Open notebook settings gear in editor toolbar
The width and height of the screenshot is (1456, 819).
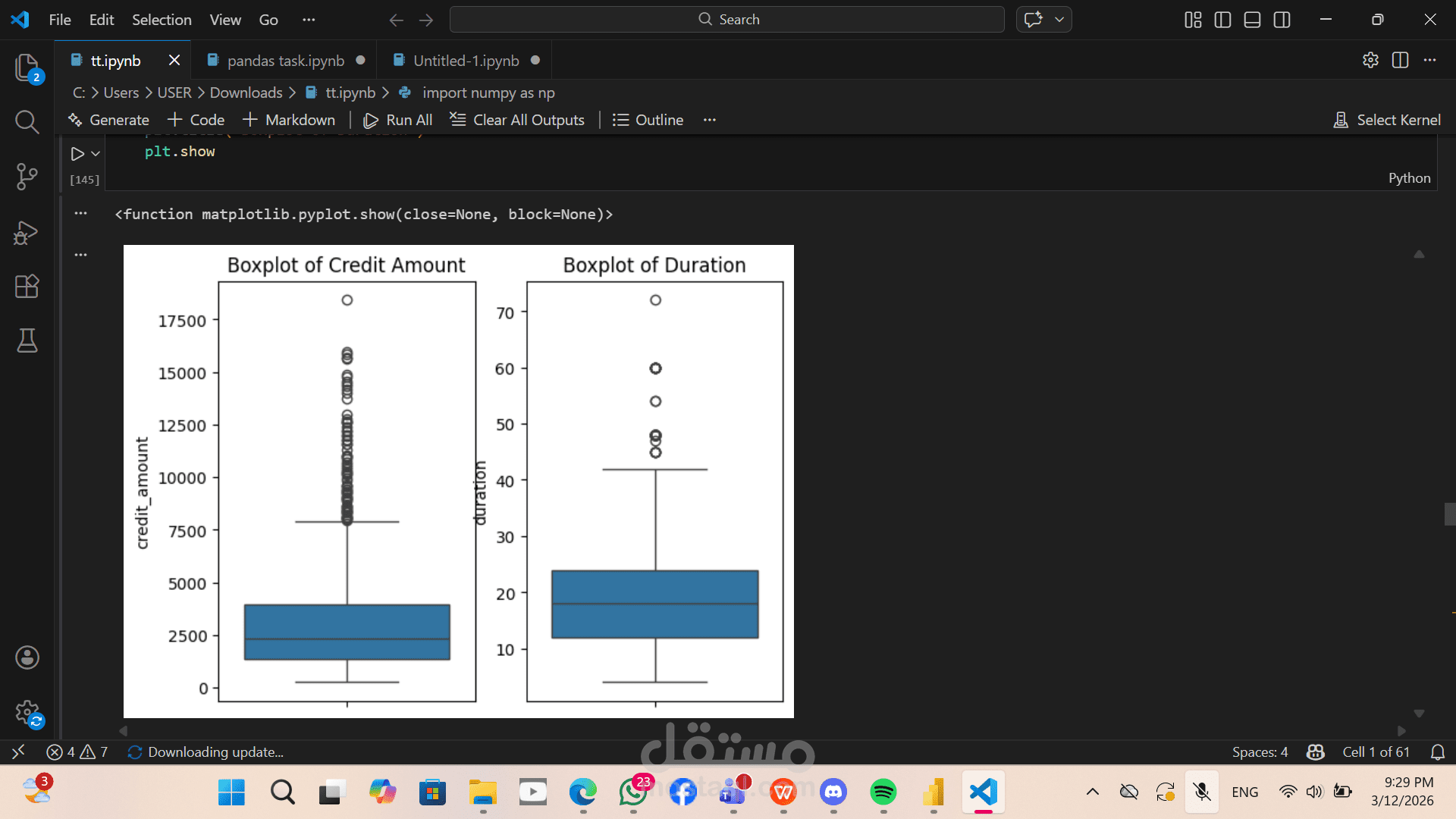[1370, 61]
